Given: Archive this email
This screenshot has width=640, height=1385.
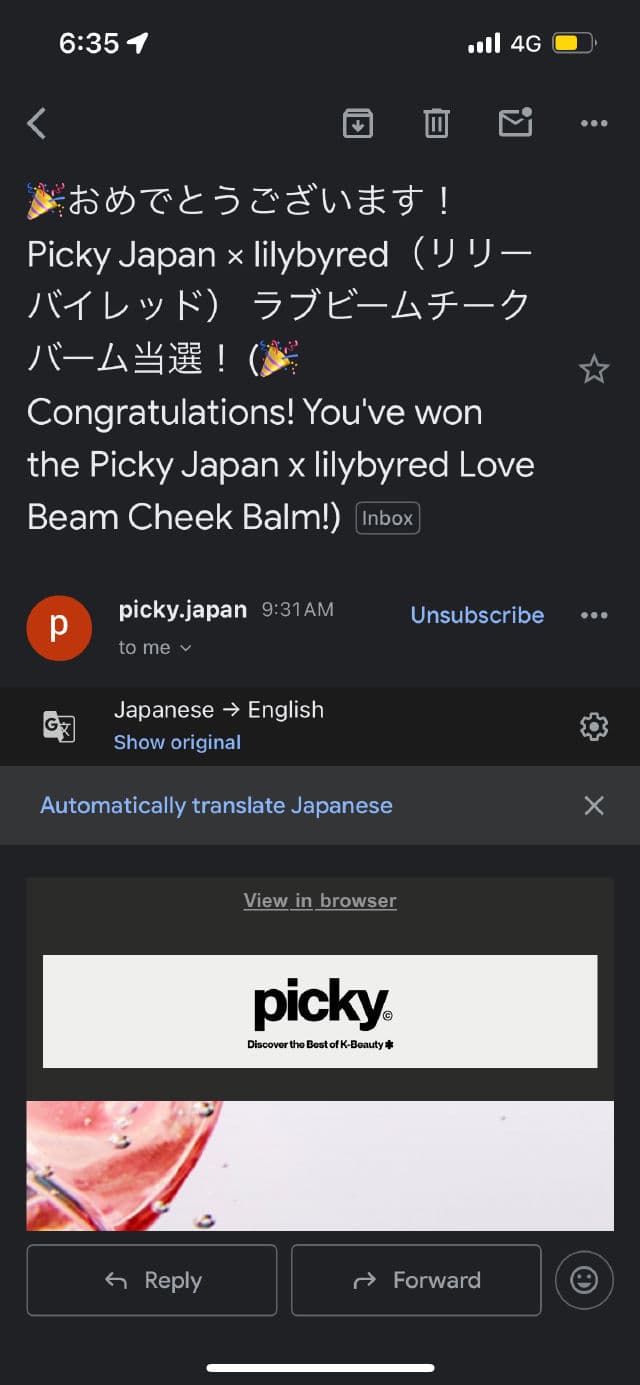Looking at the screenshot, I should click(358, 124).
